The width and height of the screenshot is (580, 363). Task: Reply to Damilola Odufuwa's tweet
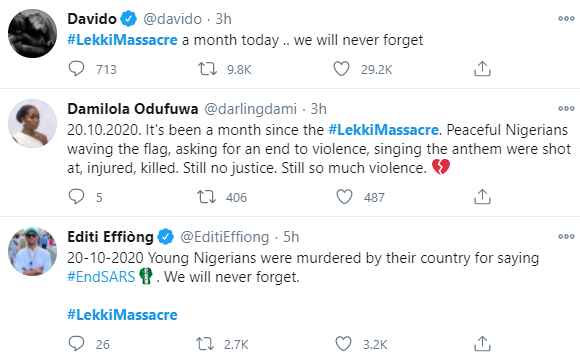[x=77, y=196]
